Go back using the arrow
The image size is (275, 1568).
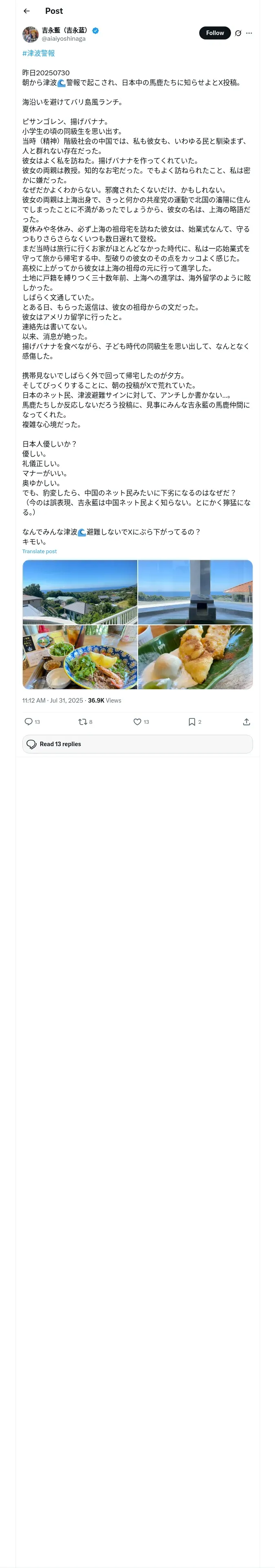coord(26,11)
